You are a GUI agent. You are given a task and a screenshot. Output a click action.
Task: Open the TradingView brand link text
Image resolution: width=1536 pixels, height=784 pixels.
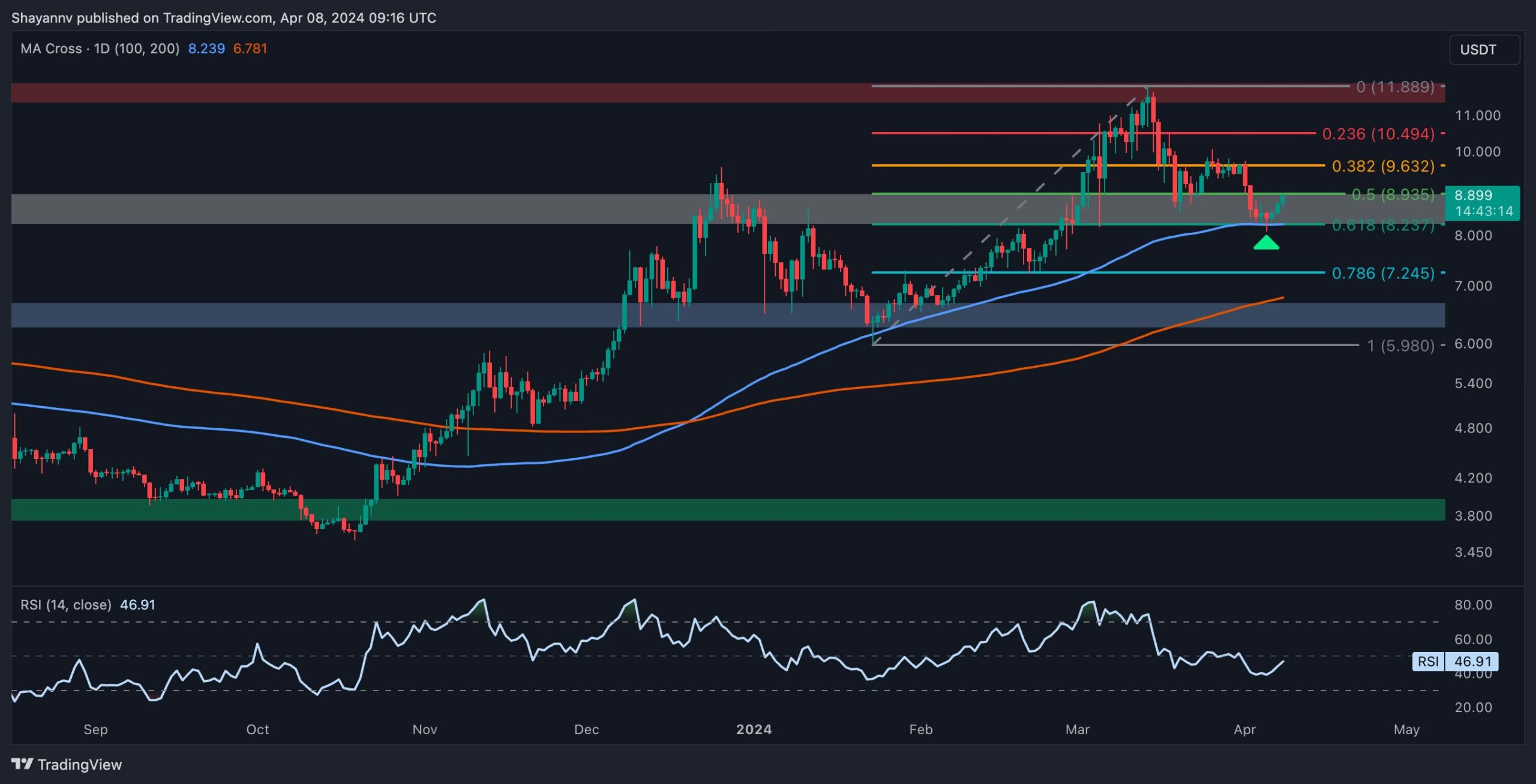[80, 764]
